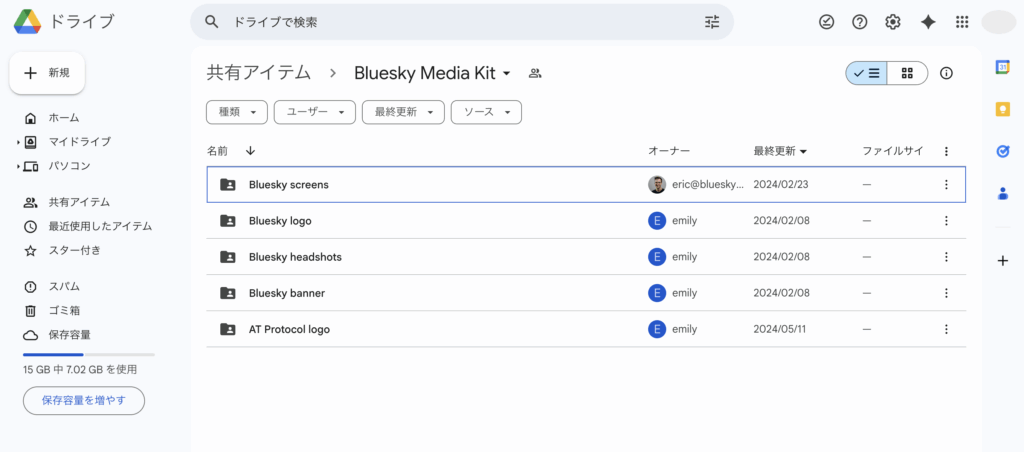Viewport: 1024px width, 452px height.
Task: Click the AT Protocol logo folder icon
Action: tap(228, 329)
